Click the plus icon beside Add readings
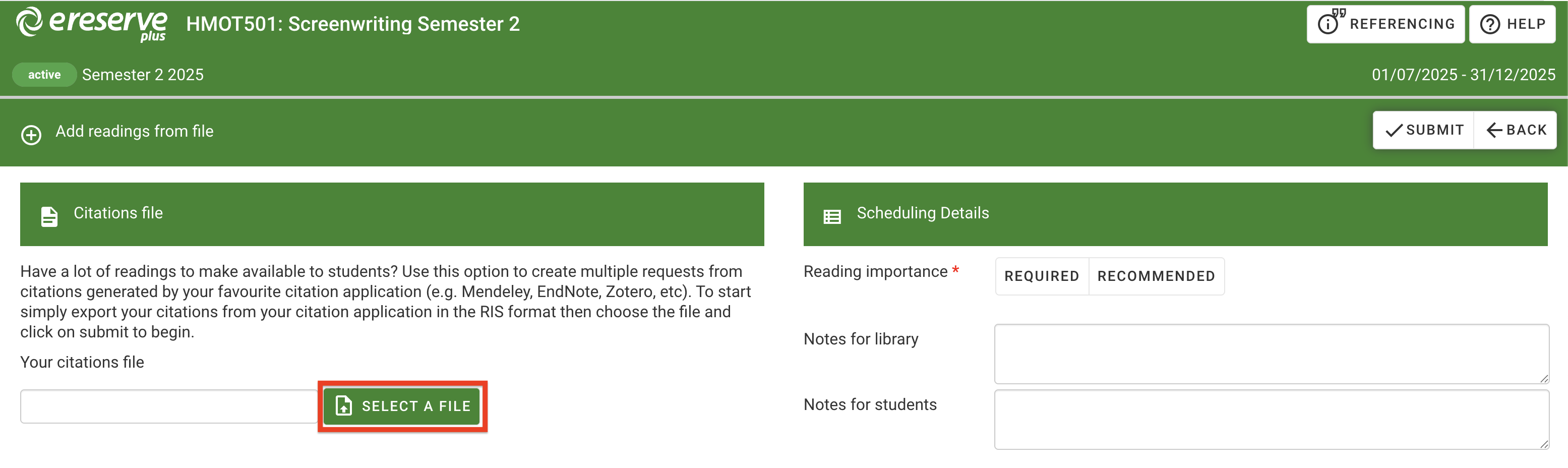Viewport: 1568px width, 468px height. 30,135
